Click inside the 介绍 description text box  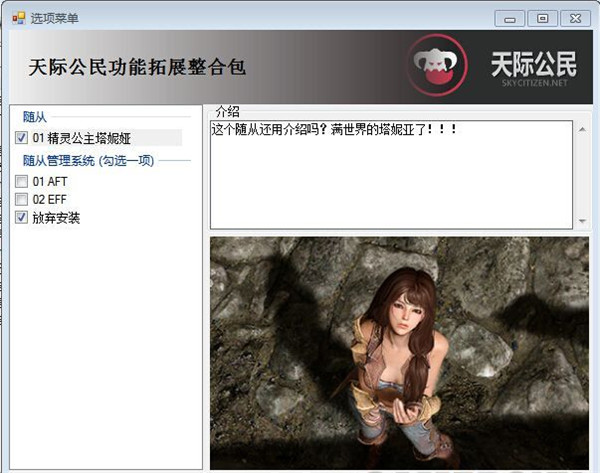pyautogui.click(x=391, y=175)
